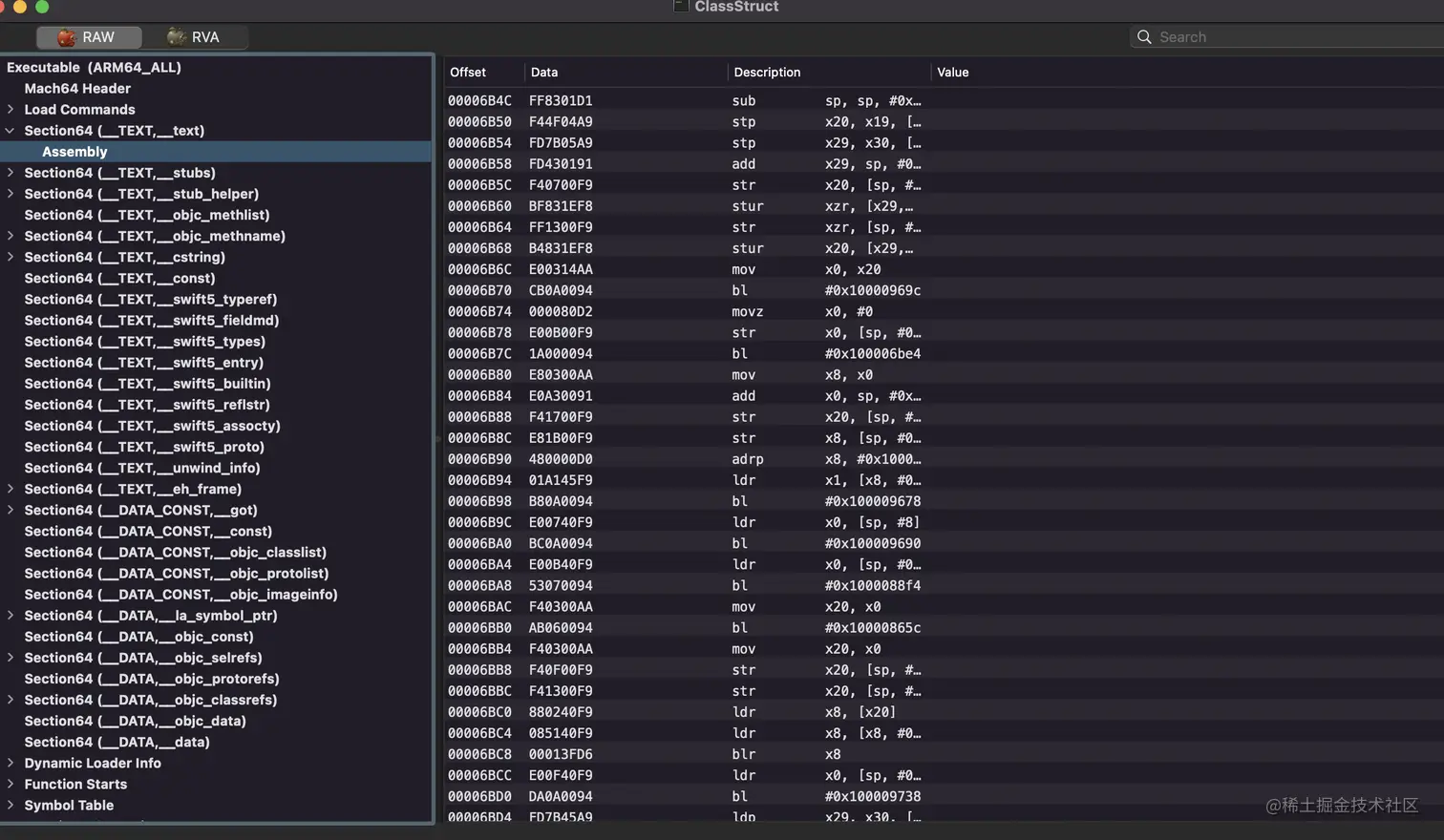
Task: Expand Section64 (__TEXT,__eh_frame)
Action: click(x=11, y=489)
